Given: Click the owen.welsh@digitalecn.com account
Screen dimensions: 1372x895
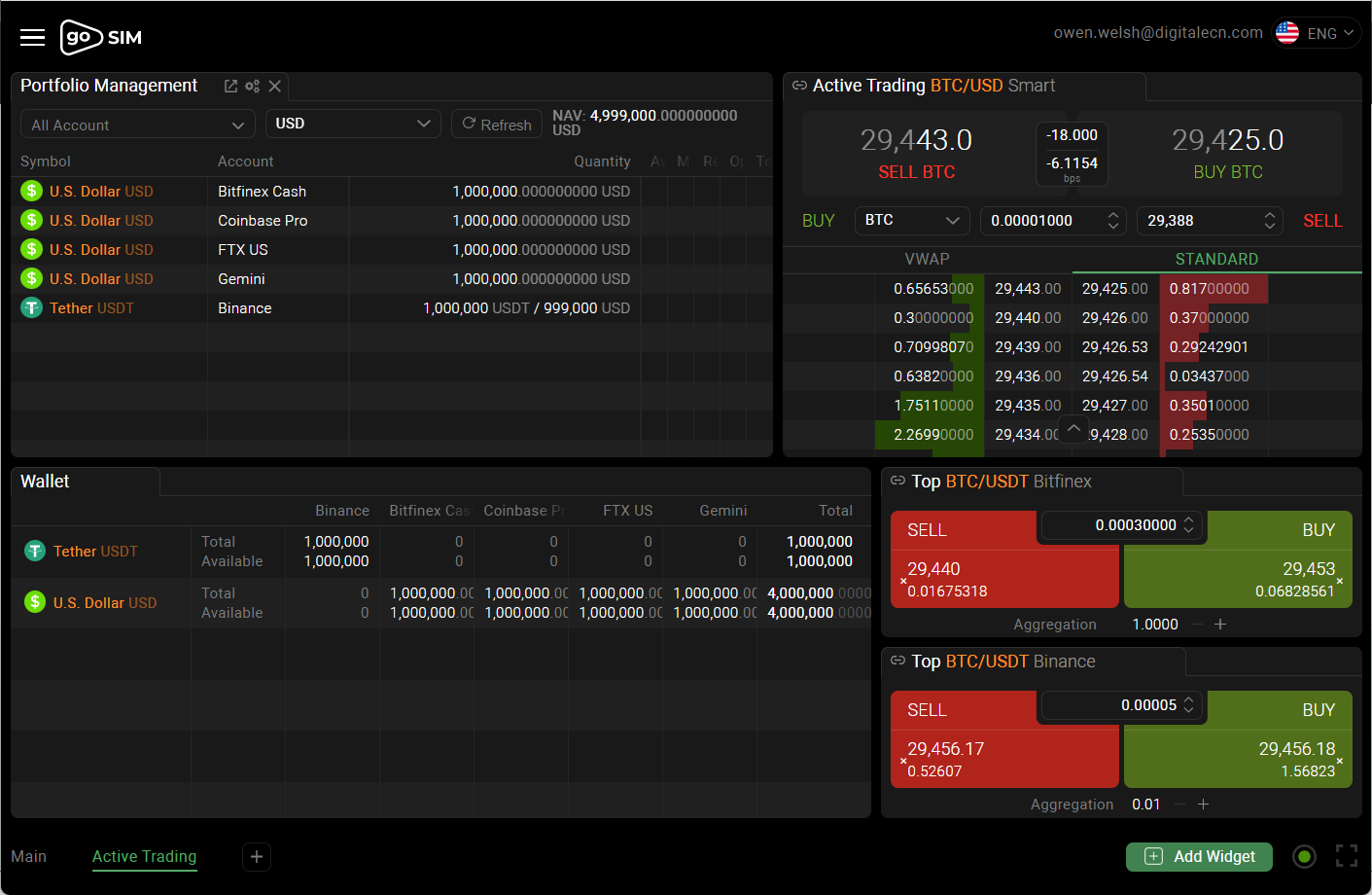Looking at the screenshot, I should coord(1158,32).
